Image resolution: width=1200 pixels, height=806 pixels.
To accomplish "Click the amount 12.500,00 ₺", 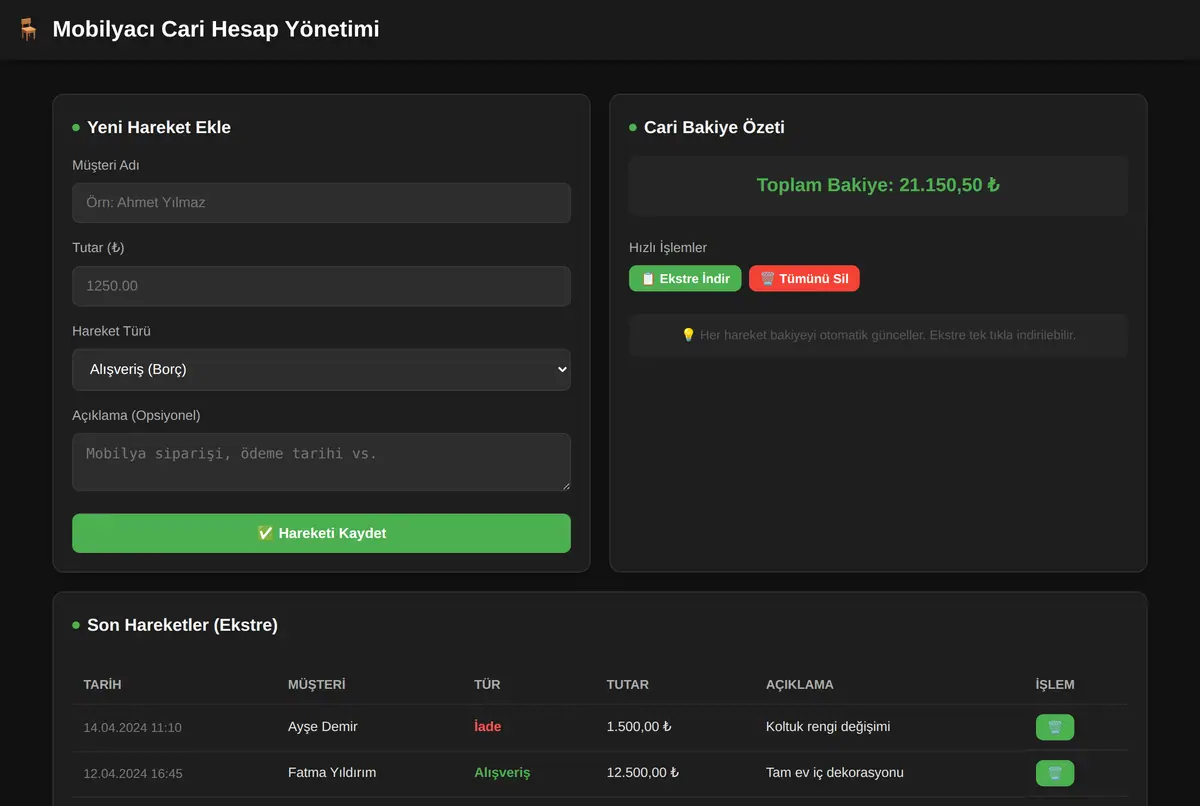I will pyautogui.click(x=642, y=773).
